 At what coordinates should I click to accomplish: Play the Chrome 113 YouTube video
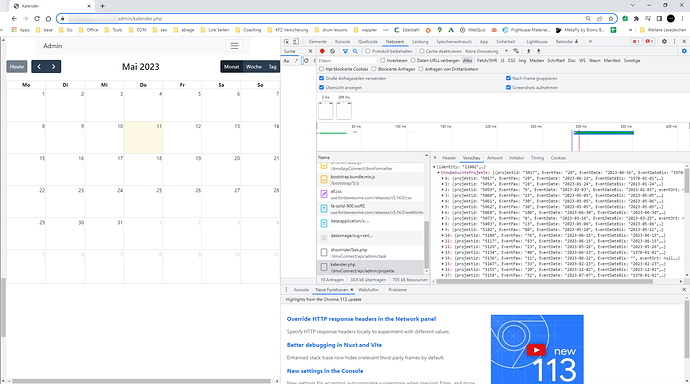coord(536,350)
